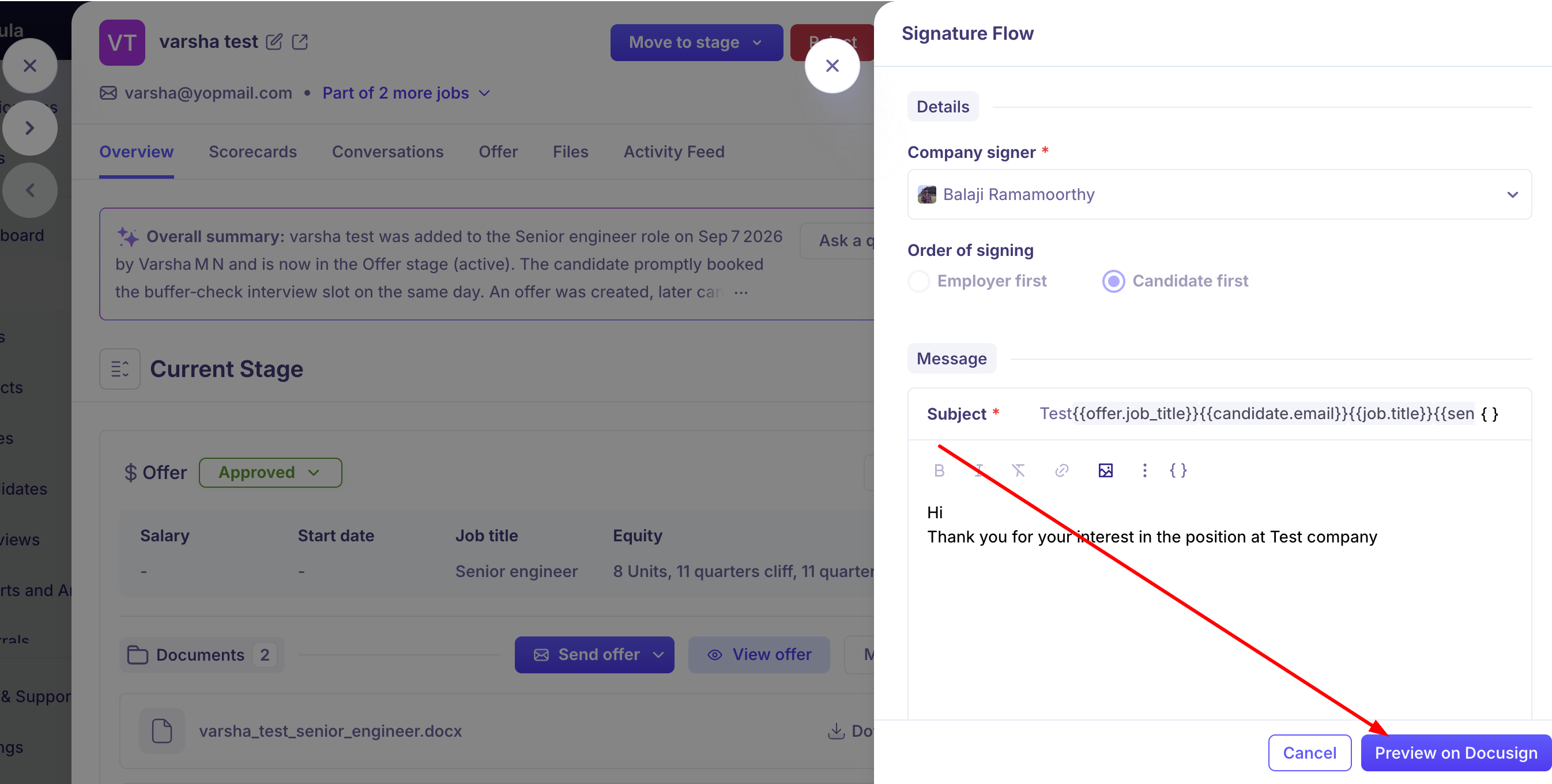Image resolution: width=1552 pixels, height=784 pixels.
Task: Click into the Subject input field
Action: [x=1256, y=414]
